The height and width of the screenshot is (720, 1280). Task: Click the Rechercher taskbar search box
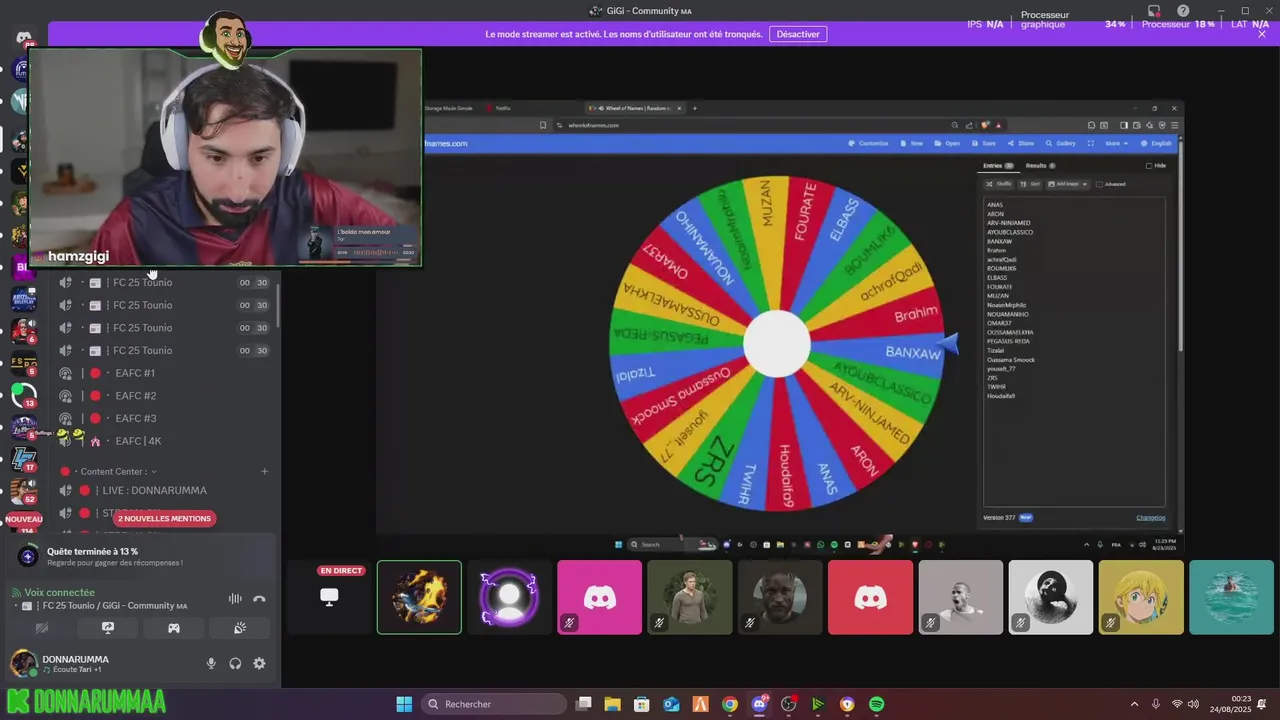click(x=494, y=704)
